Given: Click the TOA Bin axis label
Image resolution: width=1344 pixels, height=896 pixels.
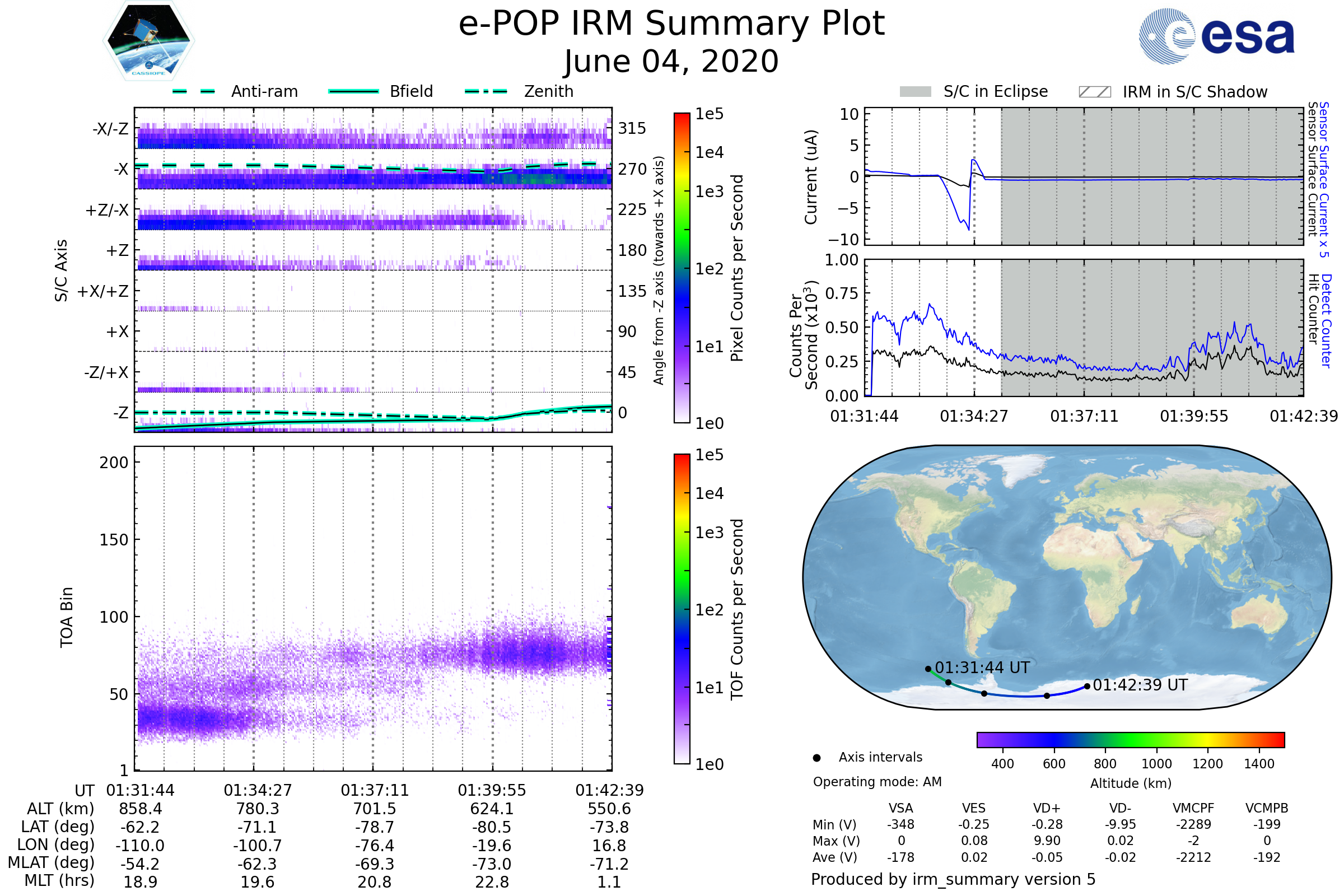Looking at the screenshot, I should point(67,617).
